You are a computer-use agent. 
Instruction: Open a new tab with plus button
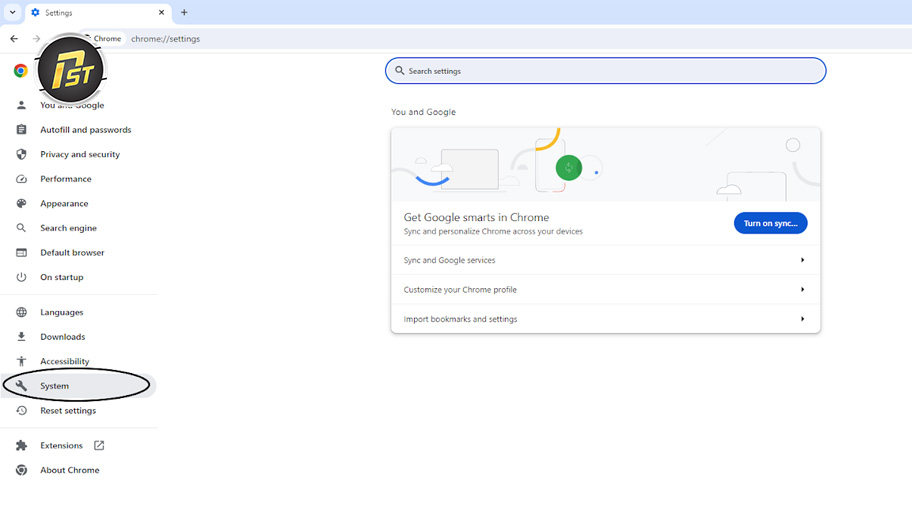tap(184, 12)
